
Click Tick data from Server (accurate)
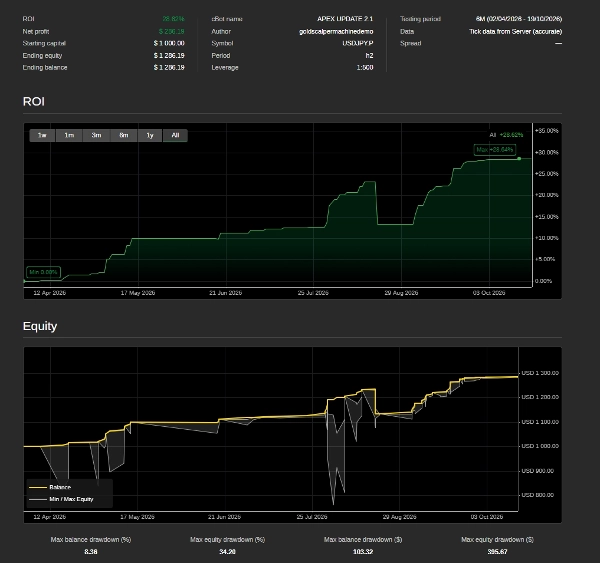coord(515,31)
